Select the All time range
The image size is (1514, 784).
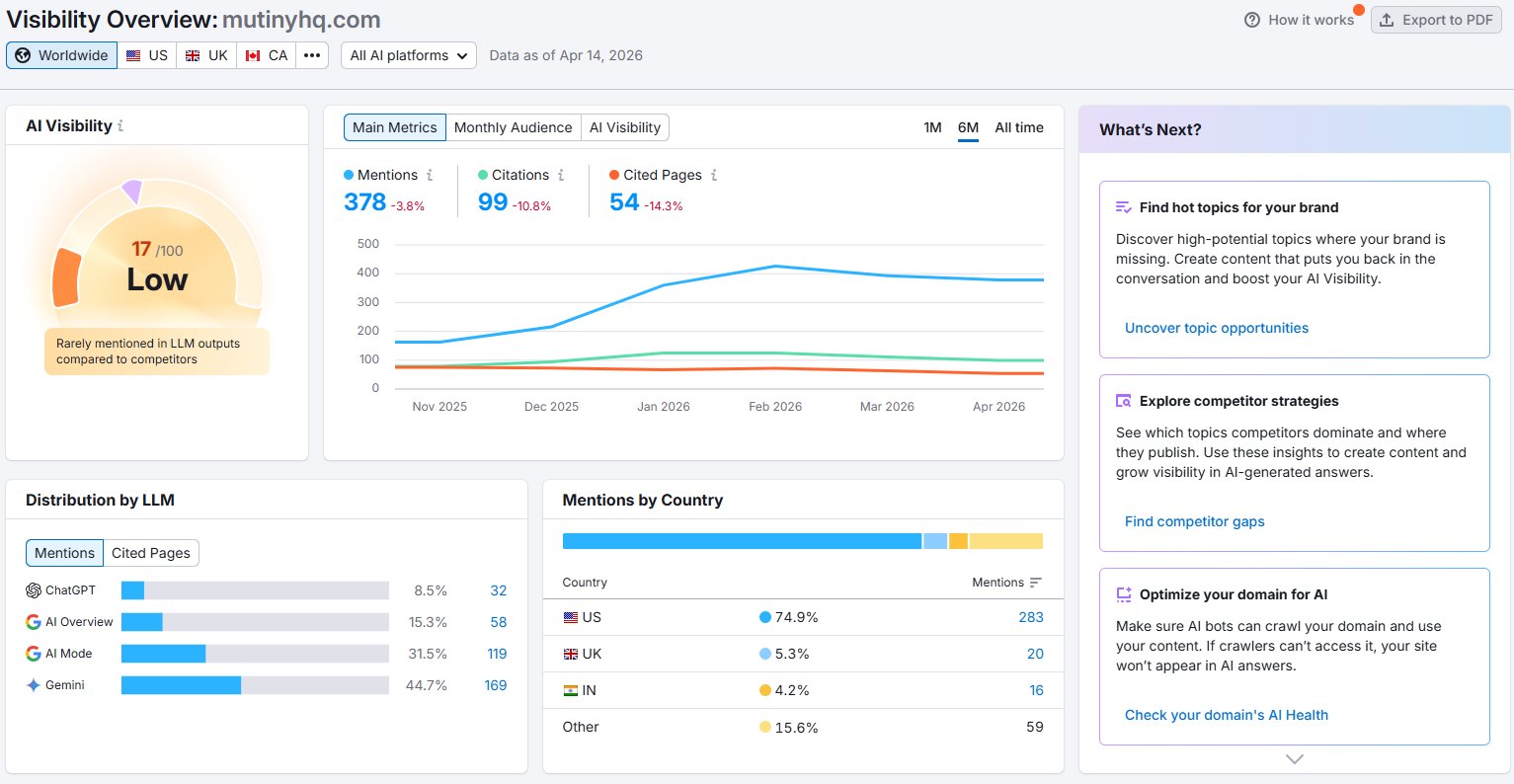point(1019,127)
